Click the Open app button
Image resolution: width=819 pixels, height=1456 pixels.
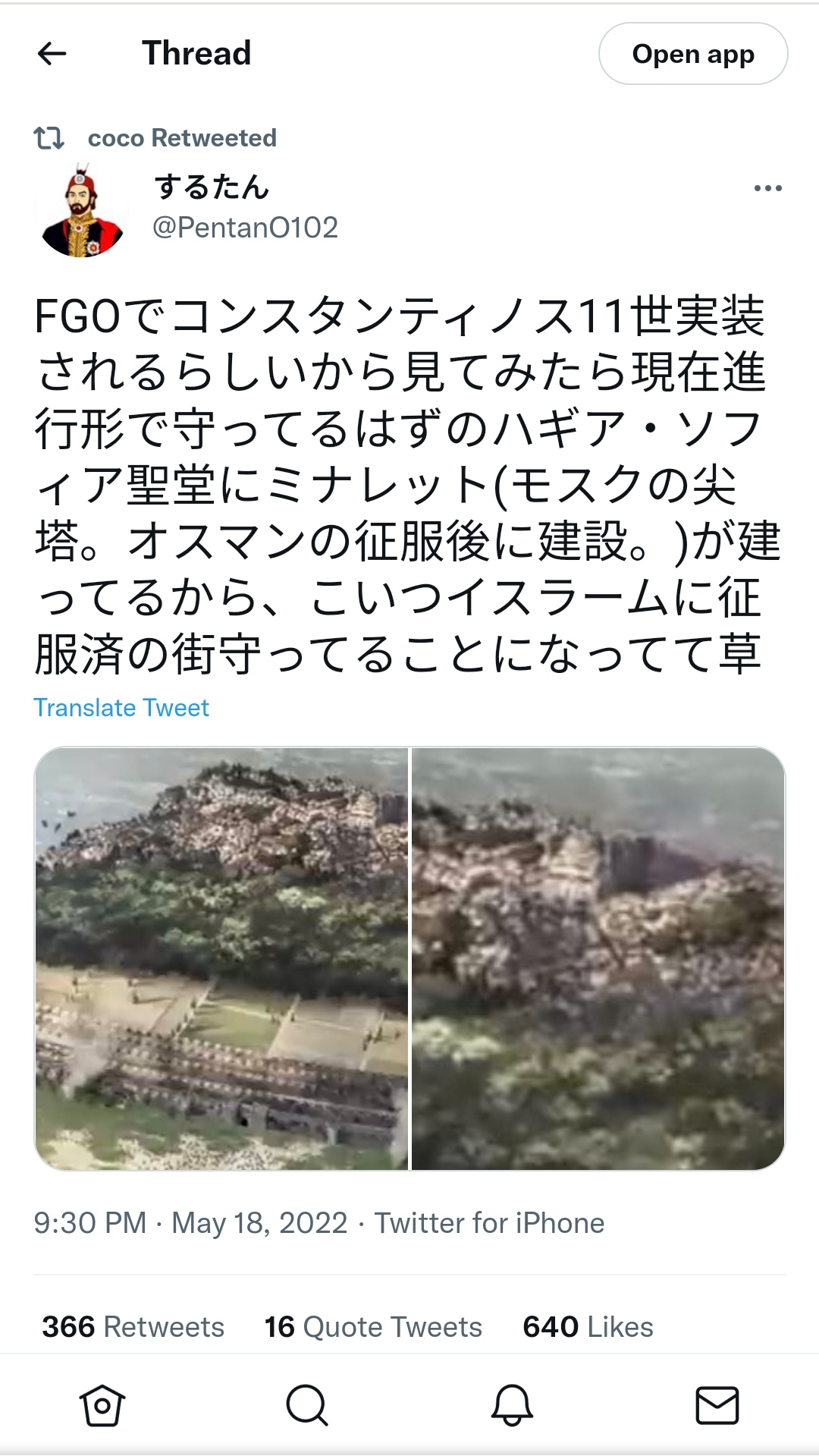click(693, 54)
